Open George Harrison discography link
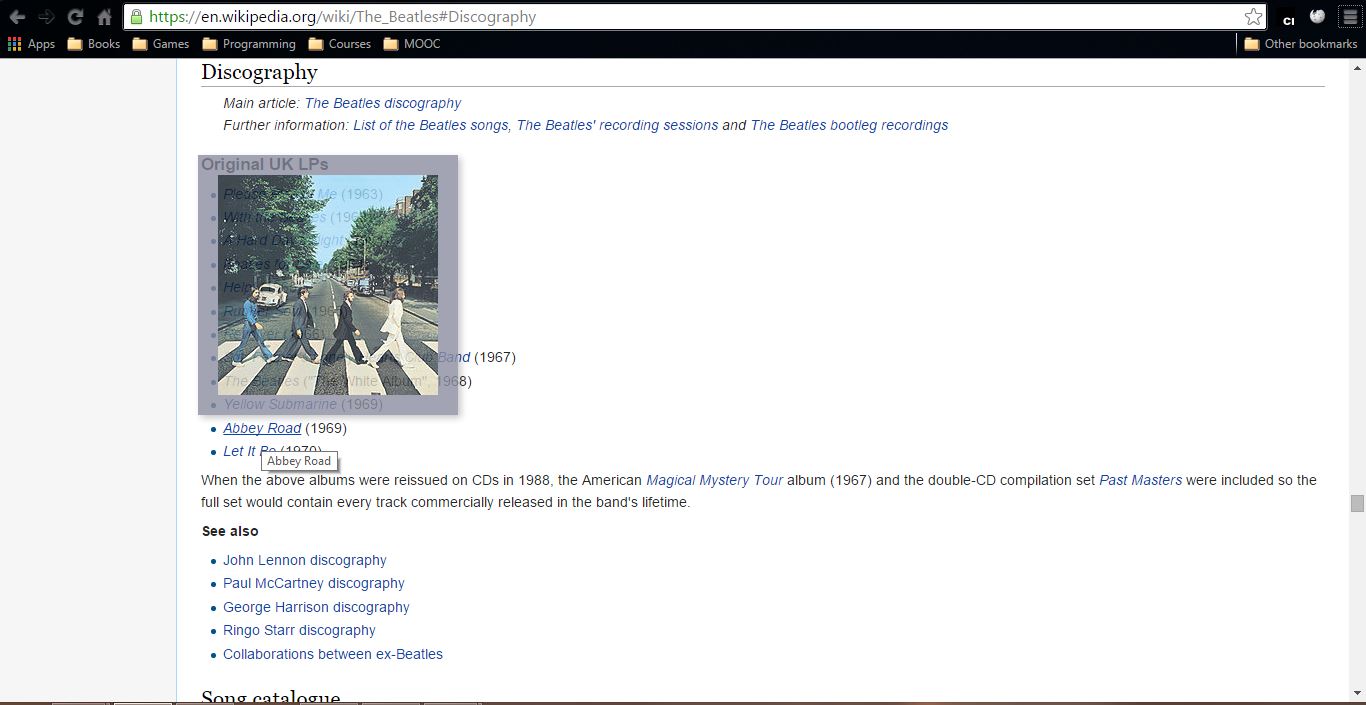Viewport: 1366px width, 705px height. pyautogui.click(x=316, y=607)
